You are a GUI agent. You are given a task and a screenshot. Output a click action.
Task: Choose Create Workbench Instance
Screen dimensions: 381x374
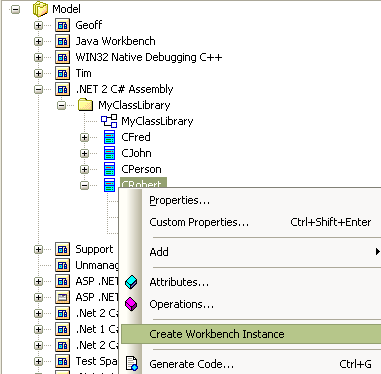tap(250, 334)
